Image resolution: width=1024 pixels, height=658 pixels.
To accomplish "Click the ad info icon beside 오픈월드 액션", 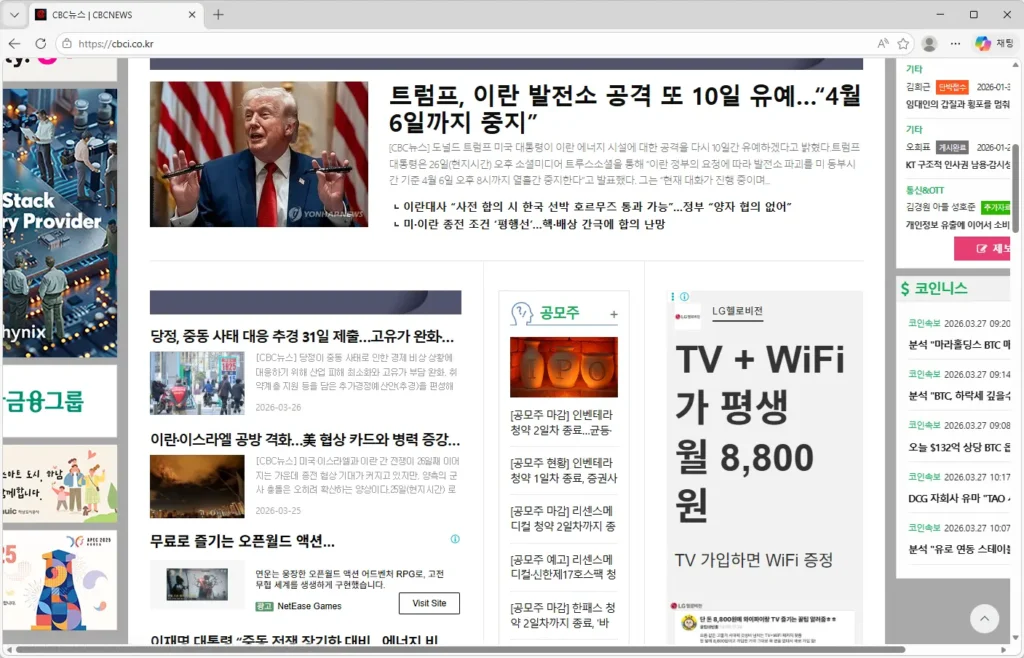I will click(x=455, y=539).
